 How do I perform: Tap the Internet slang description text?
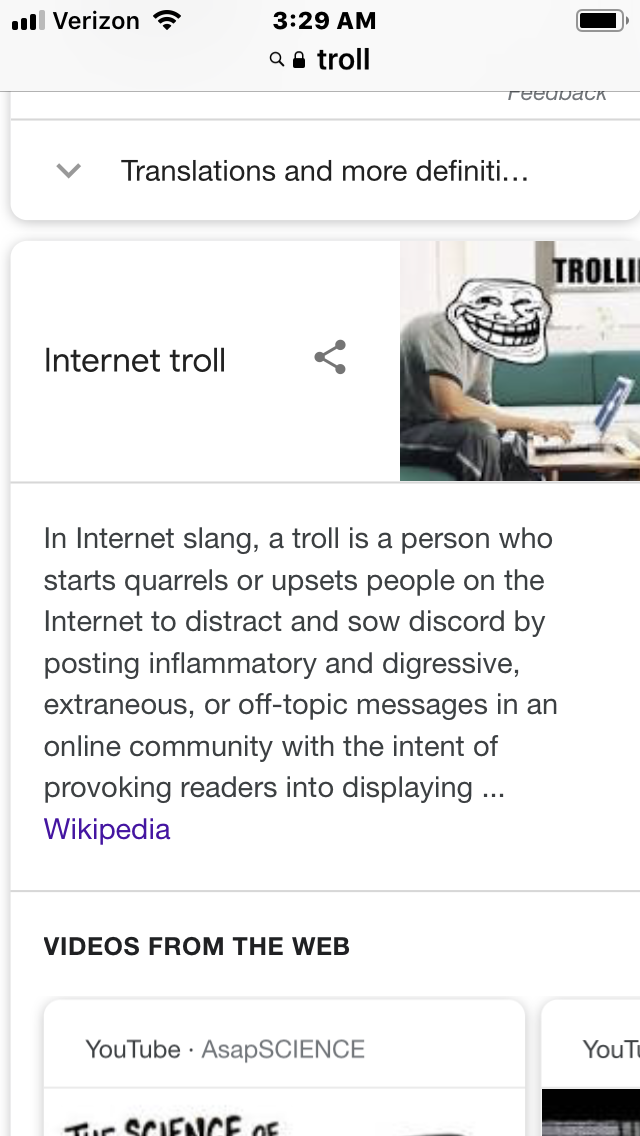pyautogui.click(x=300, y=663)
